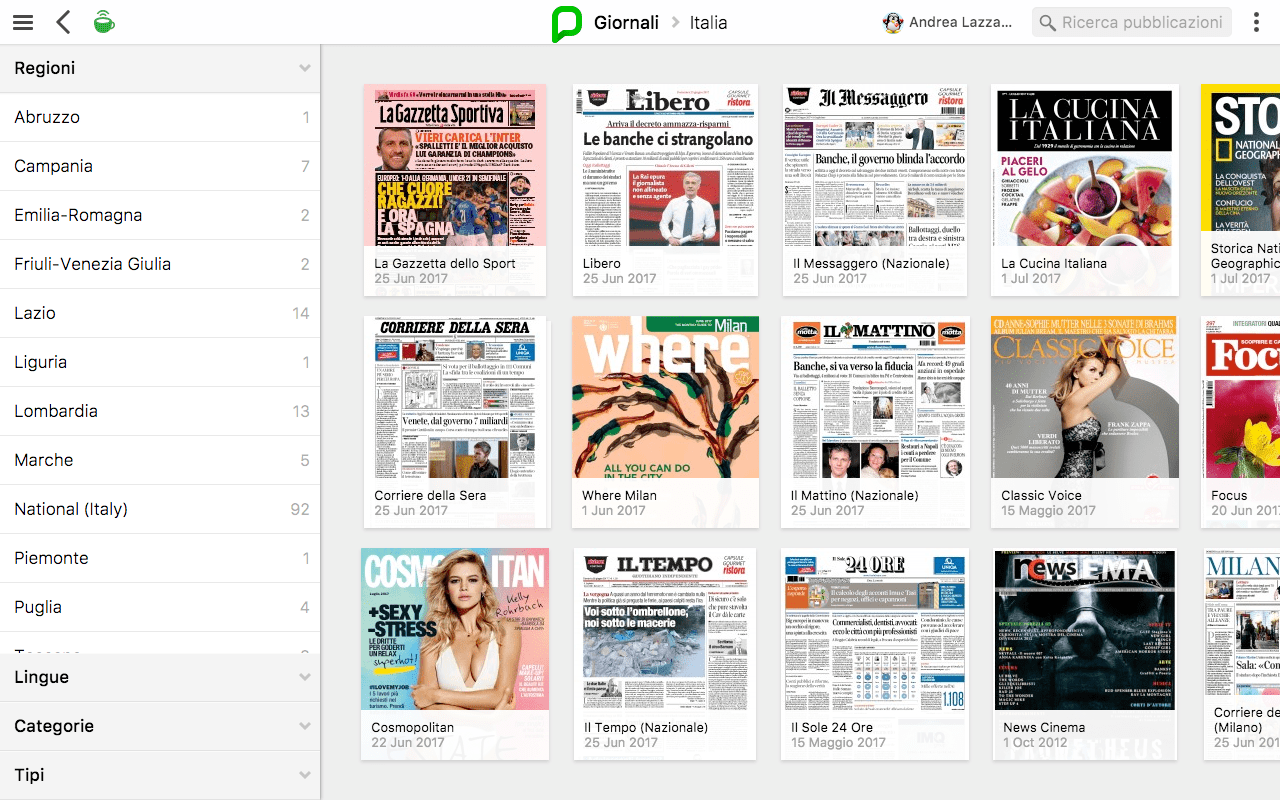
Task: Open the hamburger menu icon
Action: [23, 22]
